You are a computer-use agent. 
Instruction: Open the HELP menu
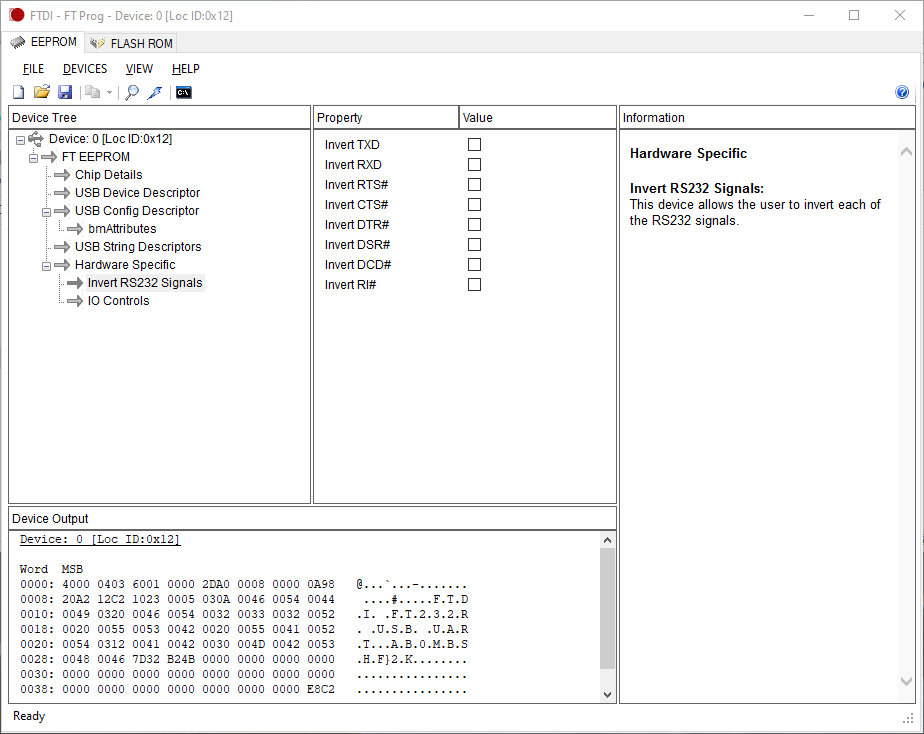(x=186, y=69)
